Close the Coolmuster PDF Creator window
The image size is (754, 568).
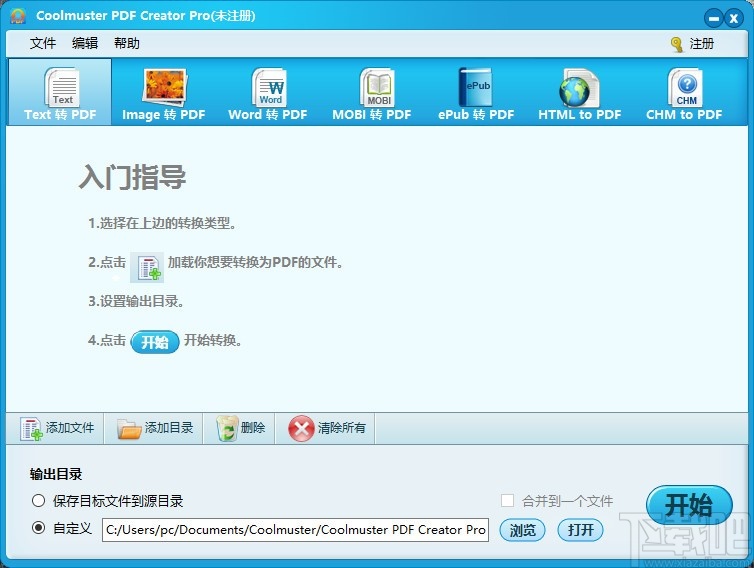click(734, 19)
